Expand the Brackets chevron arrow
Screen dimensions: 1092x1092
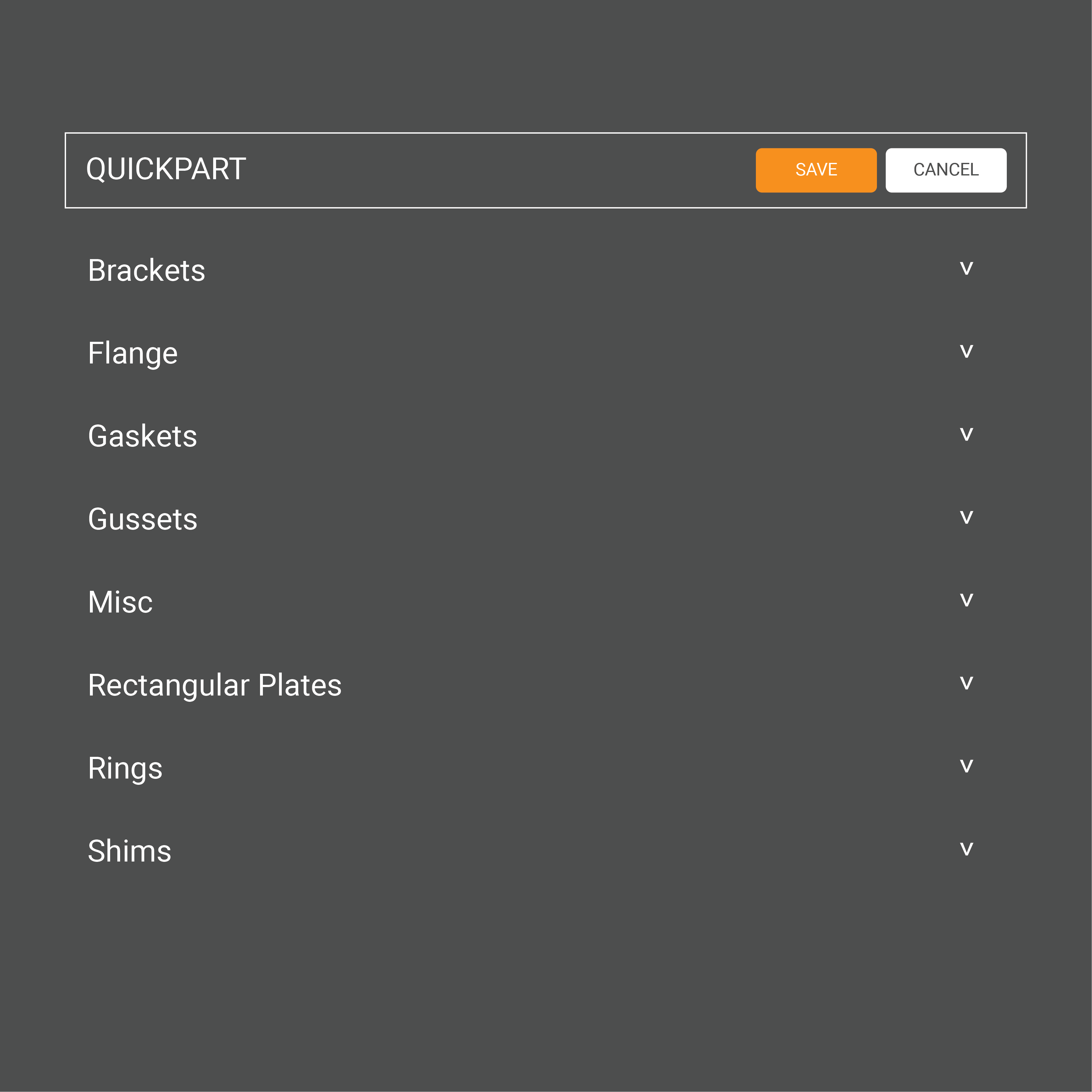[x=967, y=268]
